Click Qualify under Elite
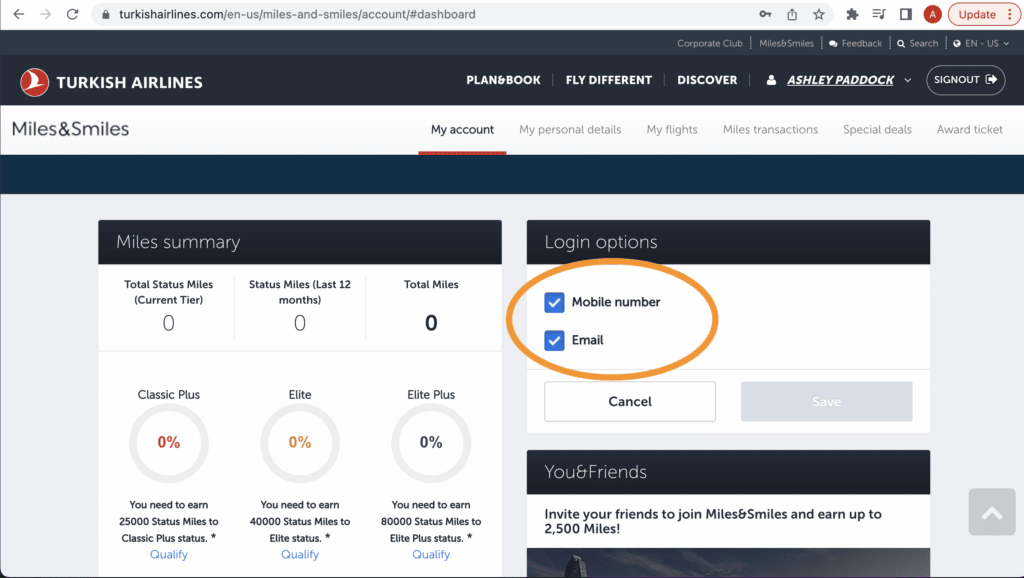Screen dimensions: 1024x578 (x=300, y=554)
